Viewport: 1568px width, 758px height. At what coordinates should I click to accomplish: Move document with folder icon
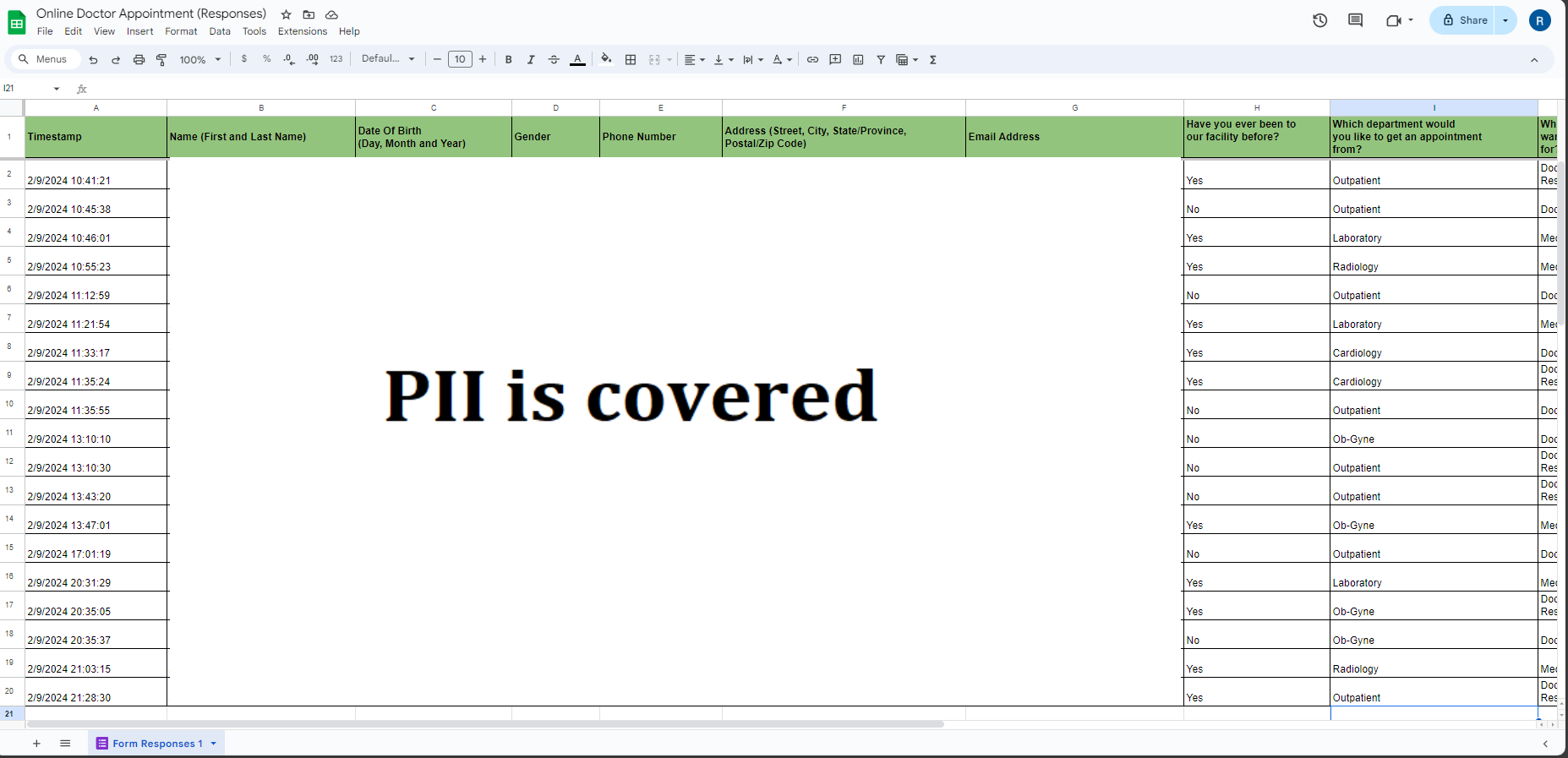click(309, 14)
